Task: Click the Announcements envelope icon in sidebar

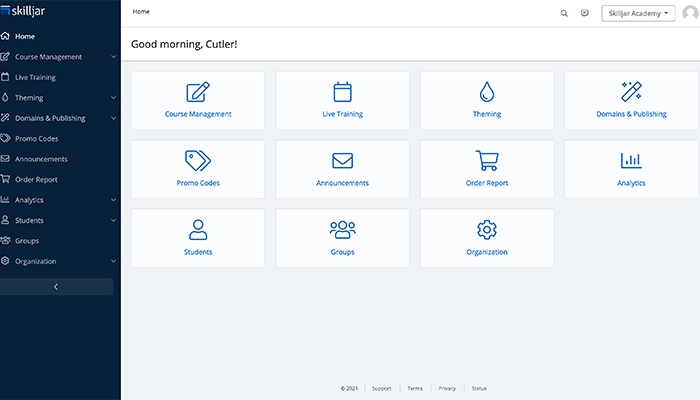Action: pos(5,158)
